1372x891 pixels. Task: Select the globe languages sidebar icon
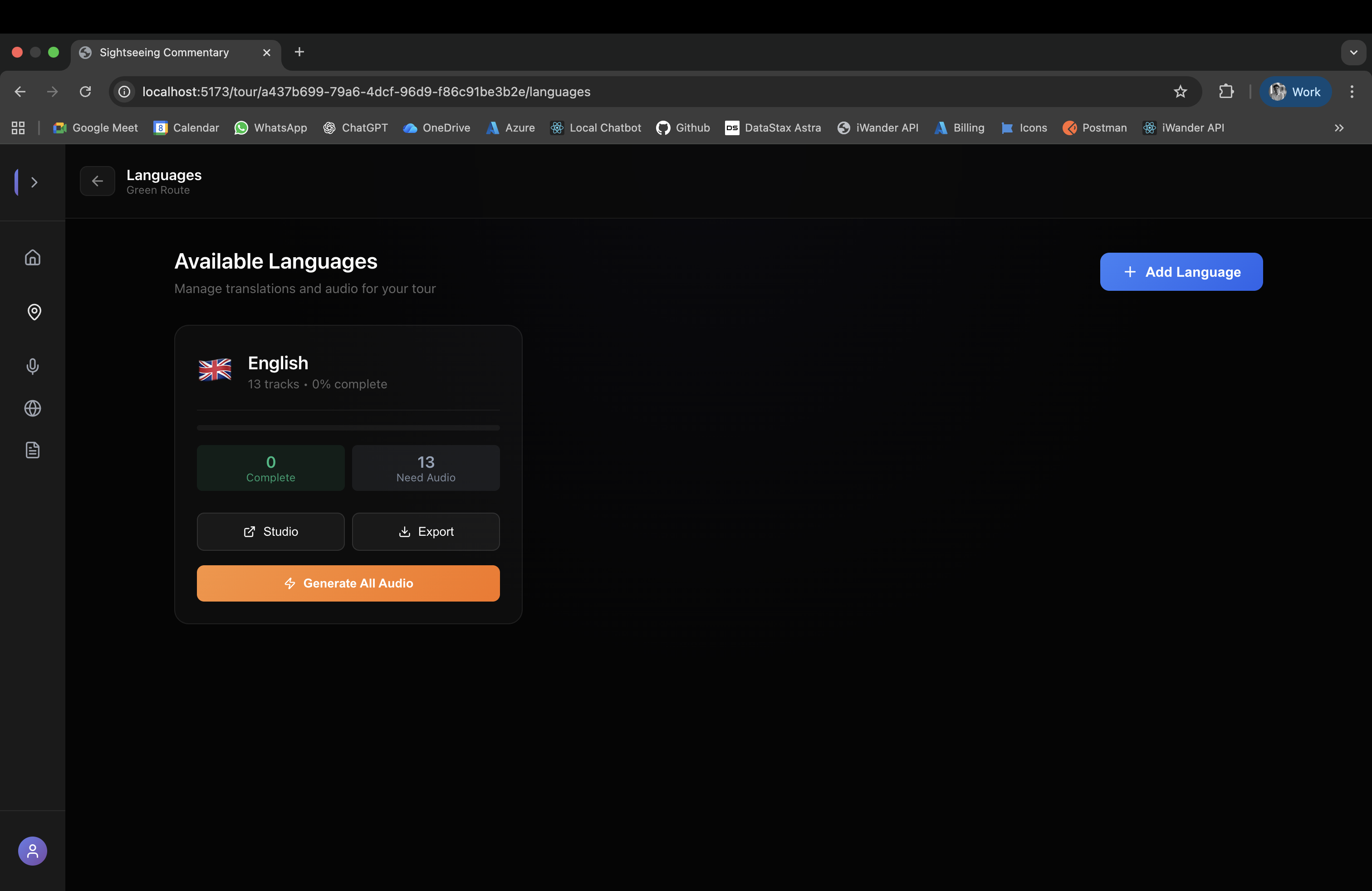pyautogui.click(x=33, y=408)
